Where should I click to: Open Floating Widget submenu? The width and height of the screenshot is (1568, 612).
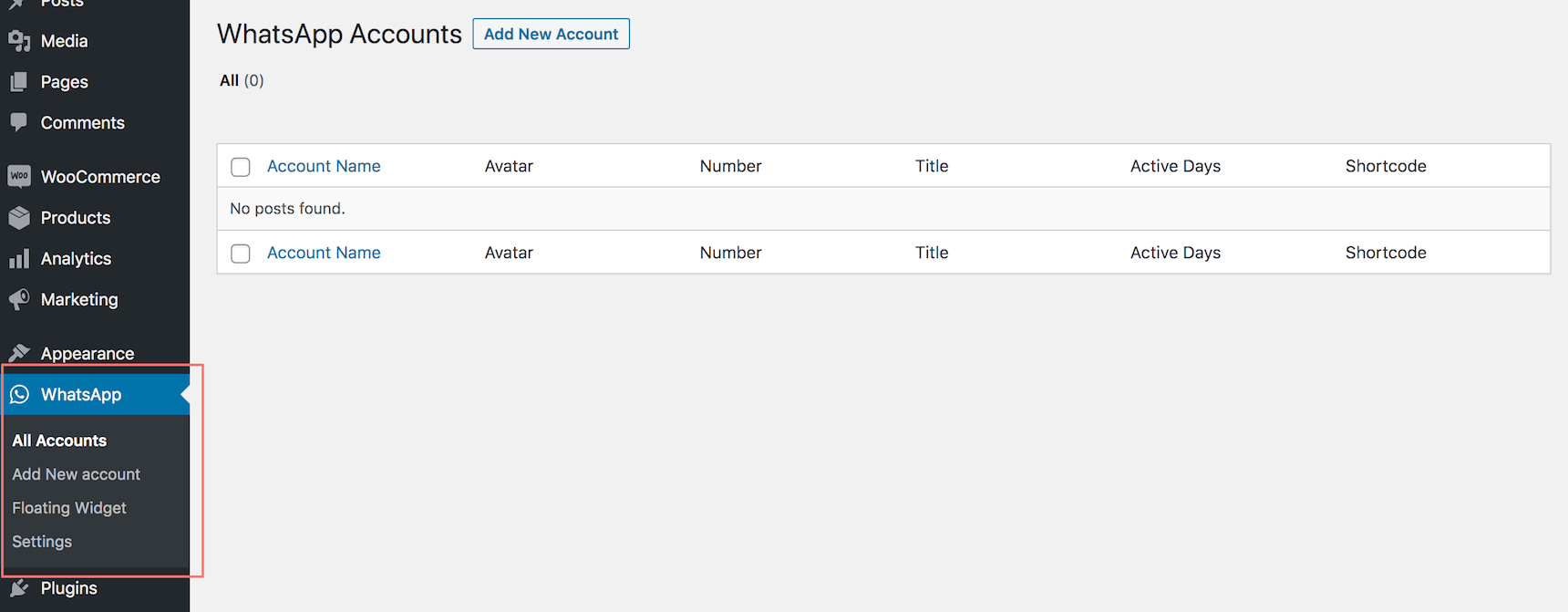pos(69,508)
